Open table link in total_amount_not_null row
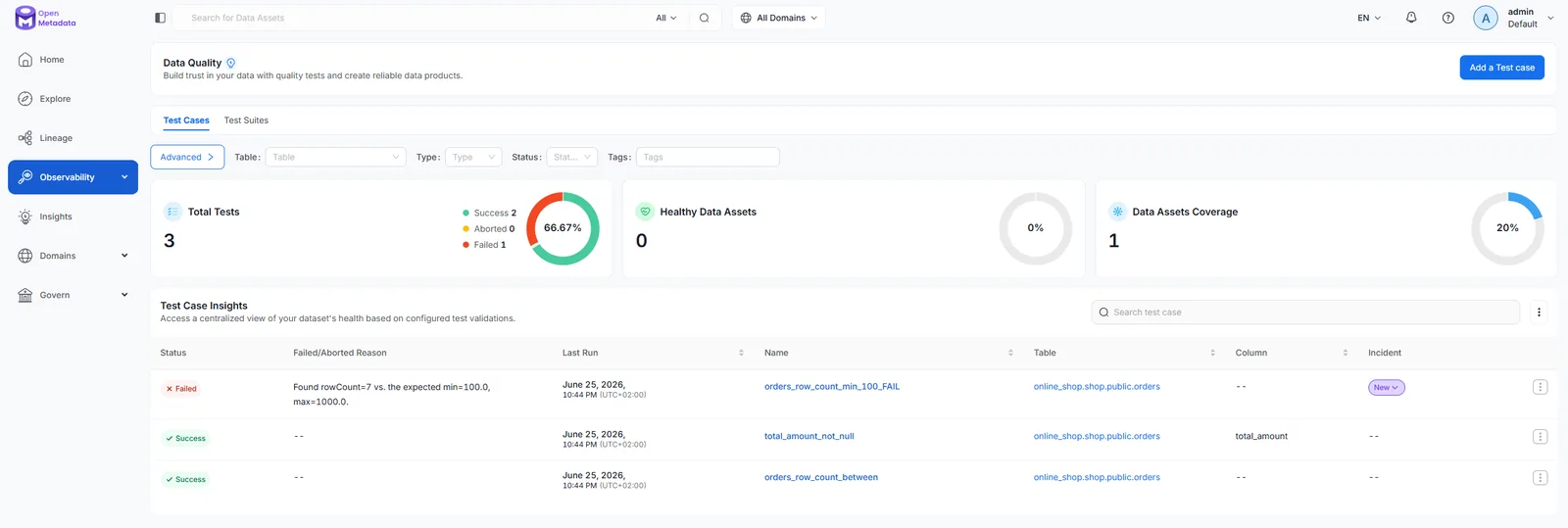Image resolution: width=1568 pixels, height=528 pixels. click(x=1097, y=437)
